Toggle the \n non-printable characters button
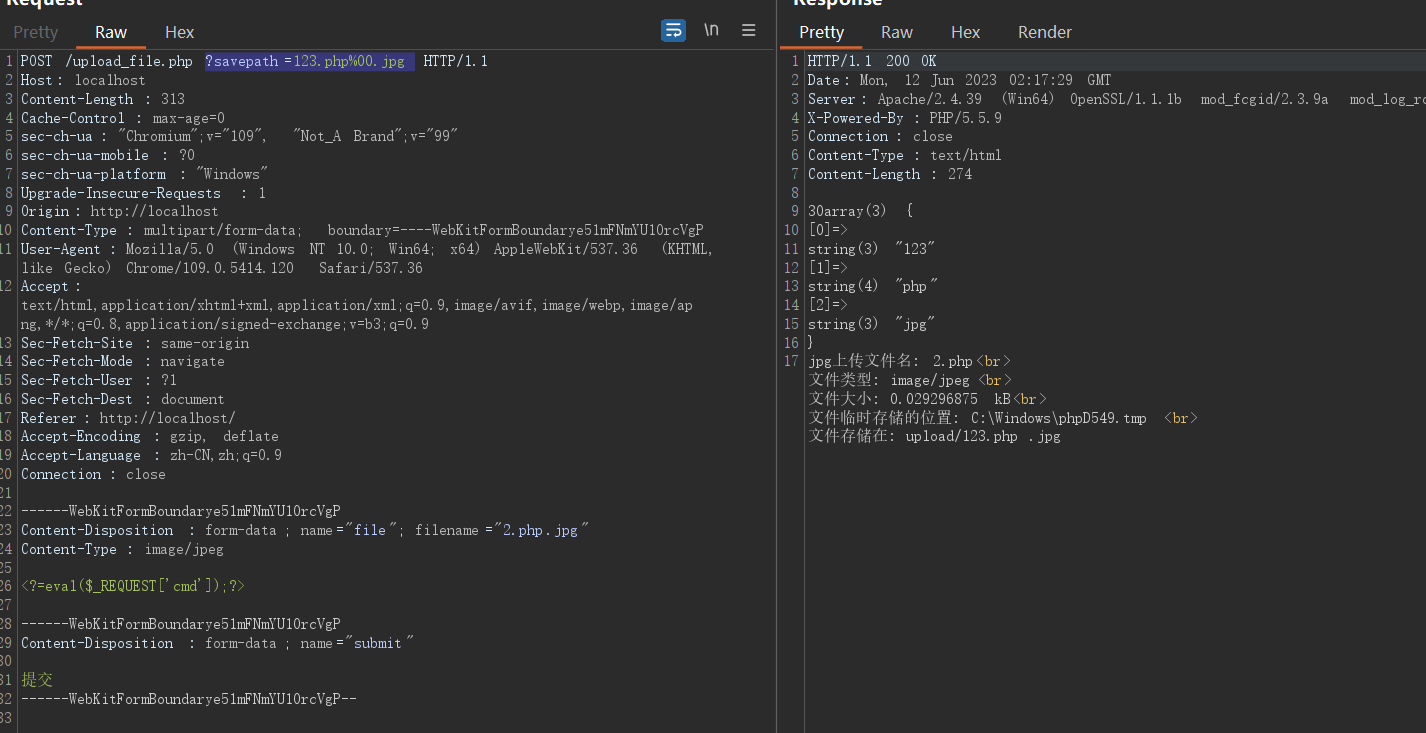Viewport: 1426px width, 733px height. (x=711, y=30)
